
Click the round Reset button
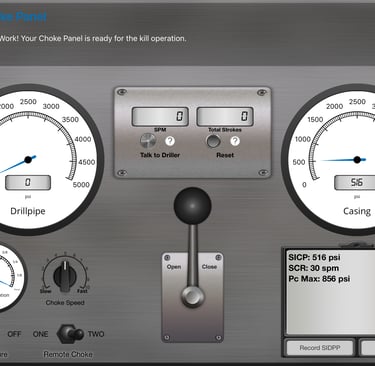[x=213, y=141]
